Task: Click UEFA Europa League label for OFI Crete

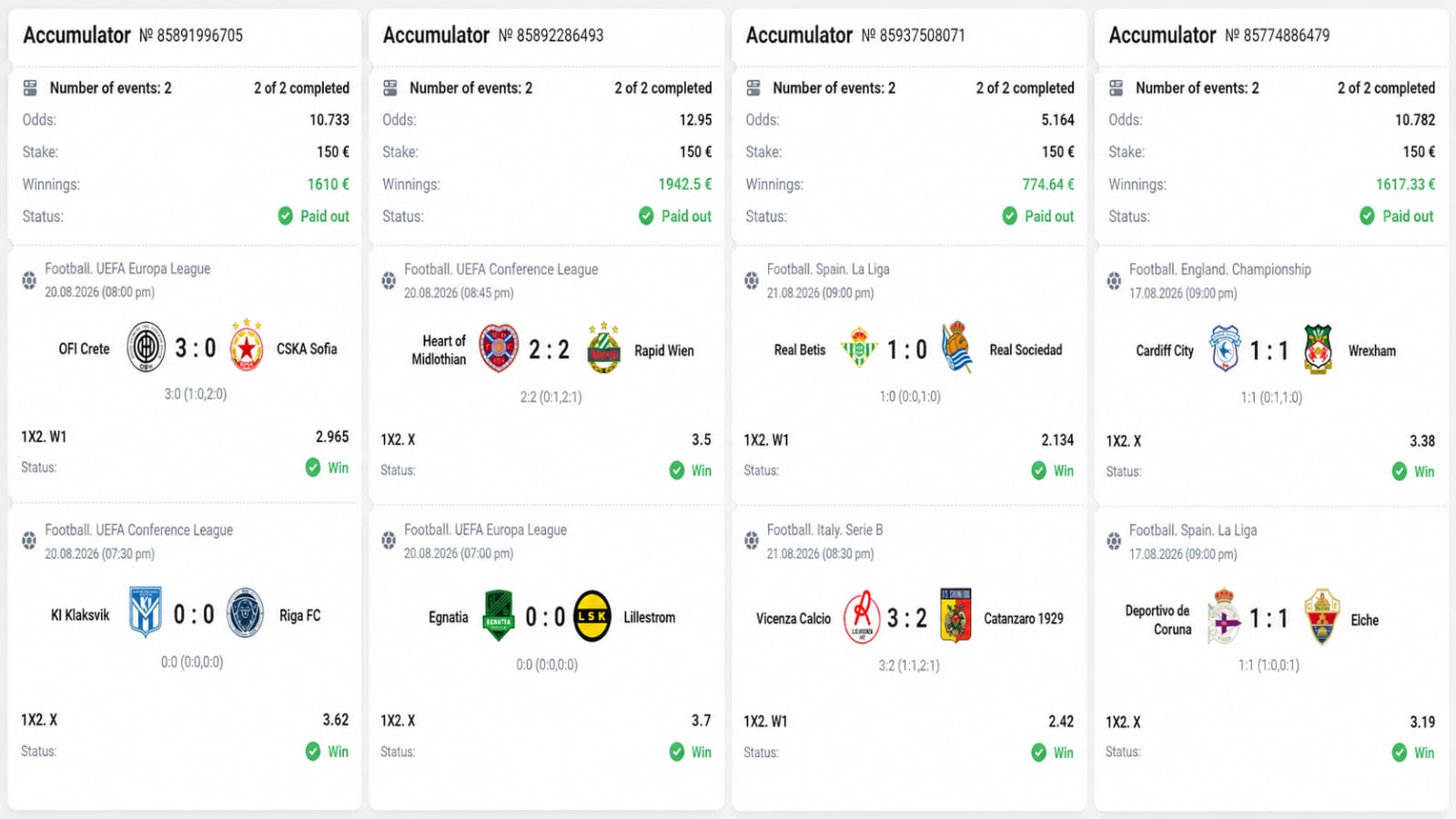Action: (x=127, y=268)
